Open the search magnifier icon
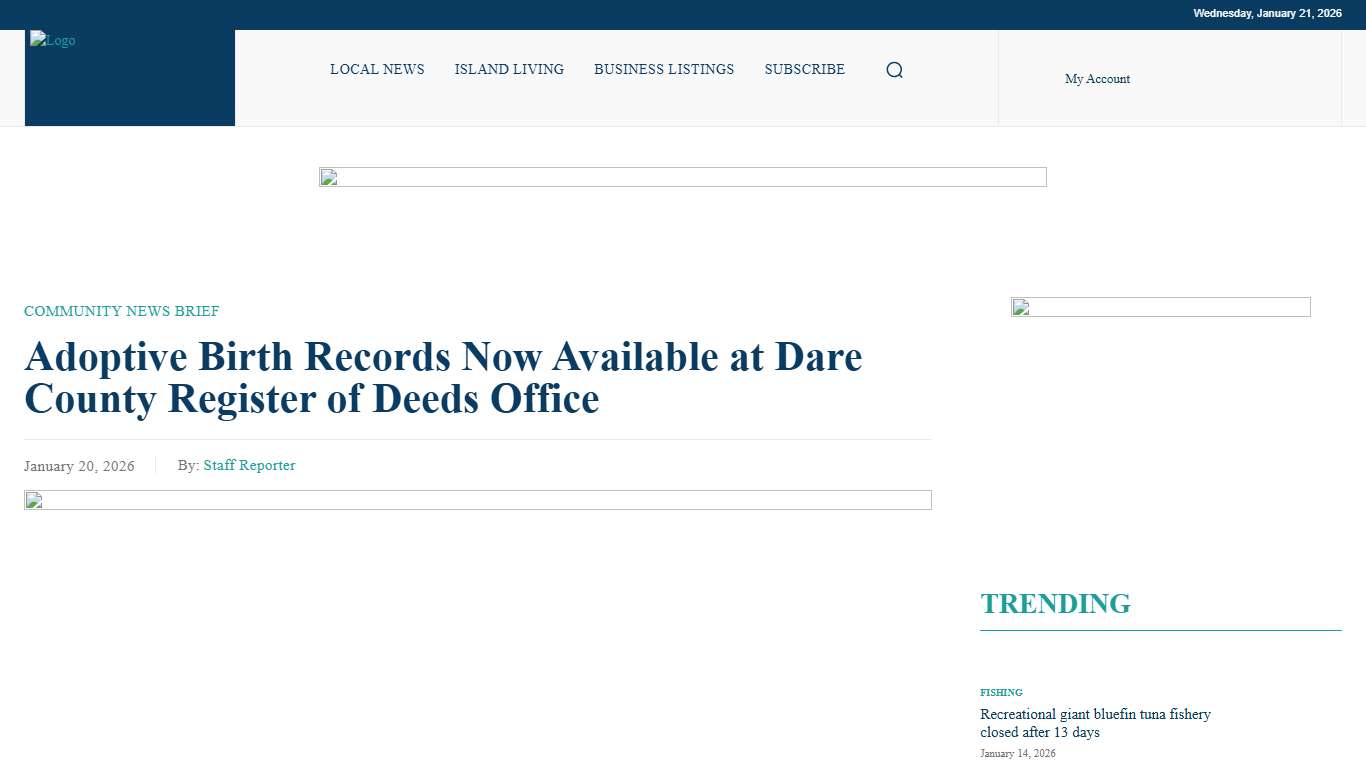The width and height of the screenshot is (1366, 768). tap(894, 69)
